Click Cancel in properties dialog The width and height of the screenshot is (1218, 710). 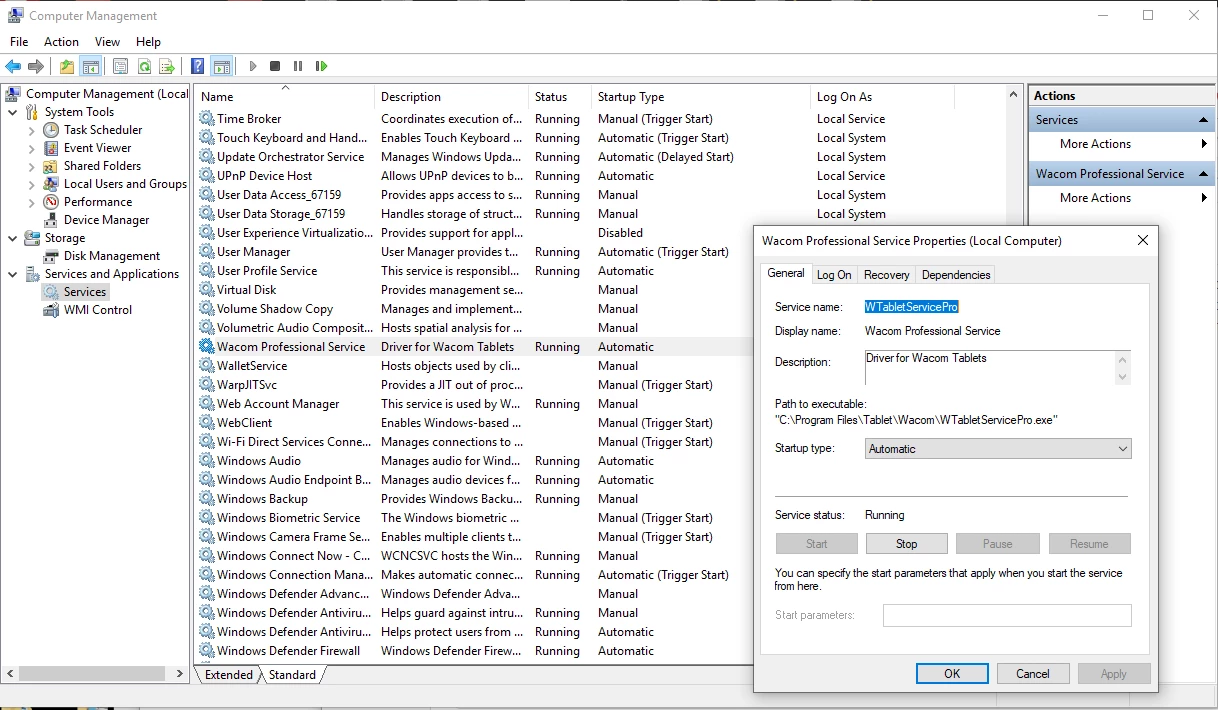click(x=1033, y=674)
